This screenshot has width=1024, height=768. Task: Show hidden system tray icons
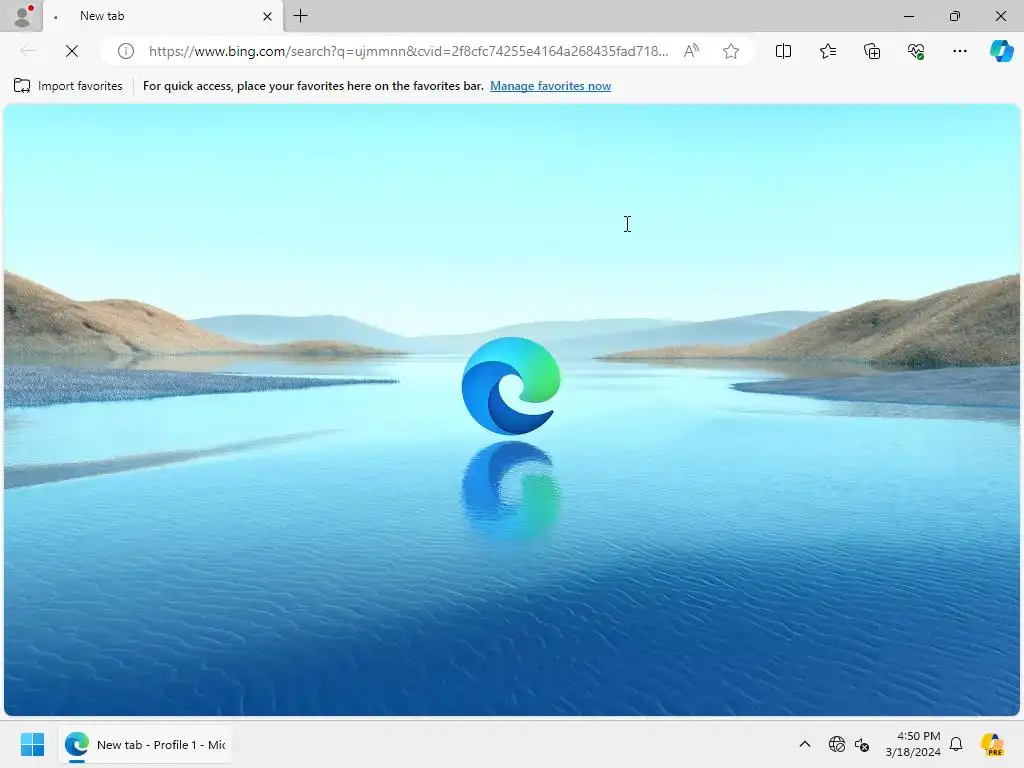[x=805, y=744]
